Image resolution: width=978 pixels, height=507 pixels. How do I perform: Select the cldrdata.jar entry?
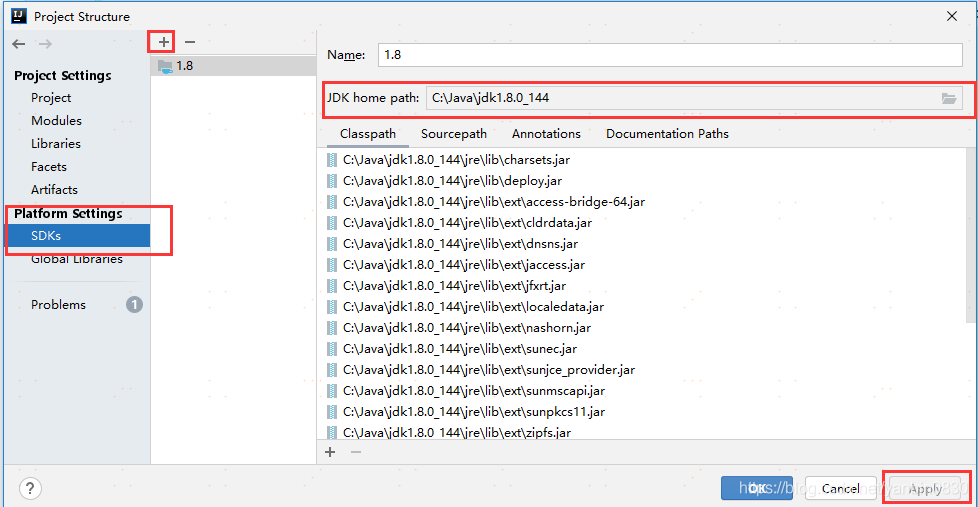click(467, 223)
